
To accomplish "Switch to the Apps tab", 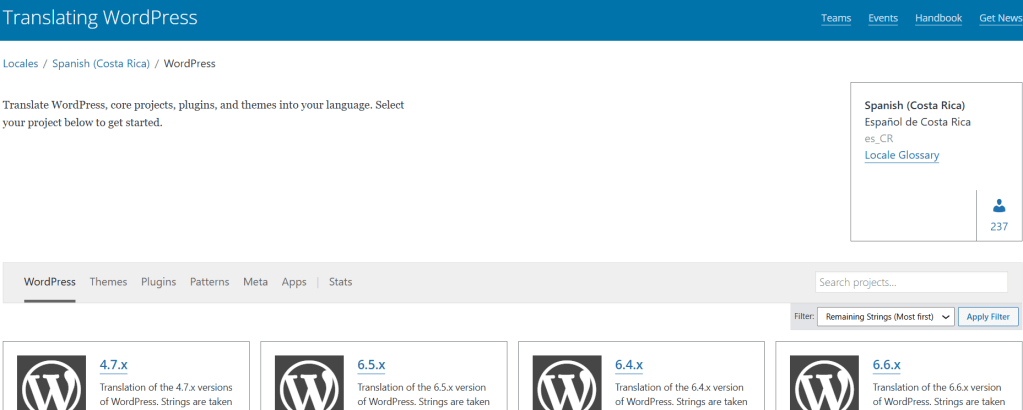I will (x=294, y=282).
